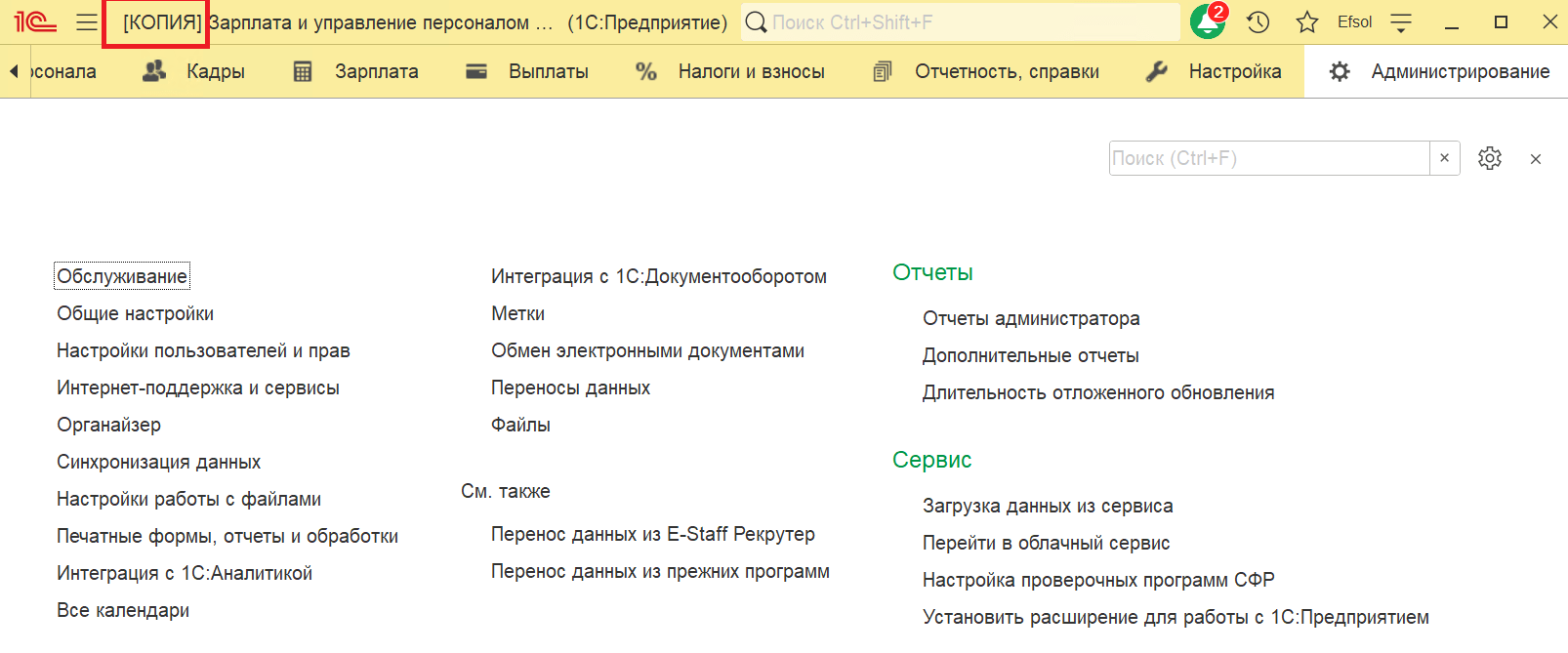Open the Выплаты section
1568x653 pixels.
tap(549, 71)
